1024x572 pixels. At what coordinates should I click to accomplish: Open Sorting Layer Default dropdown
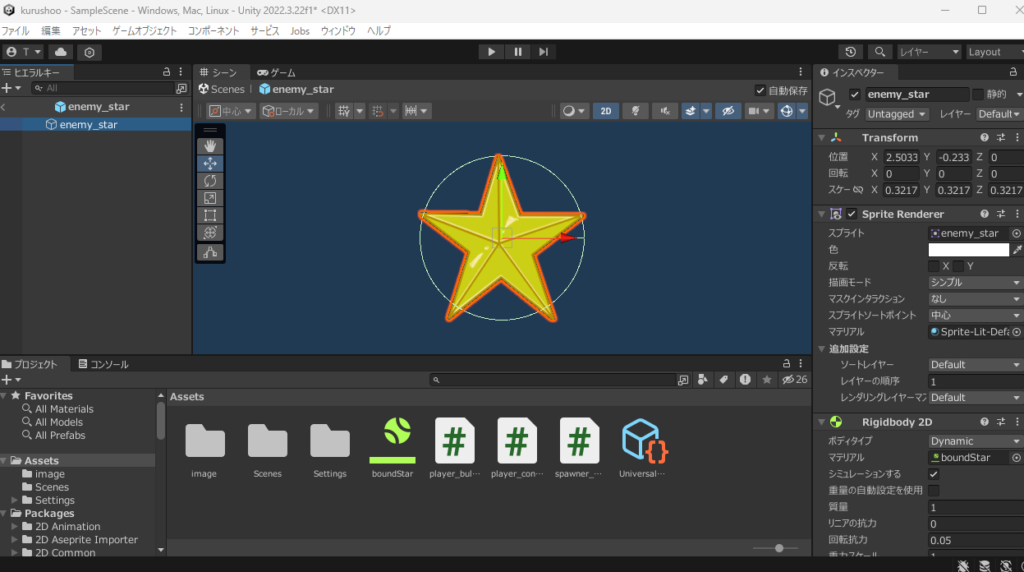point(976,364)
